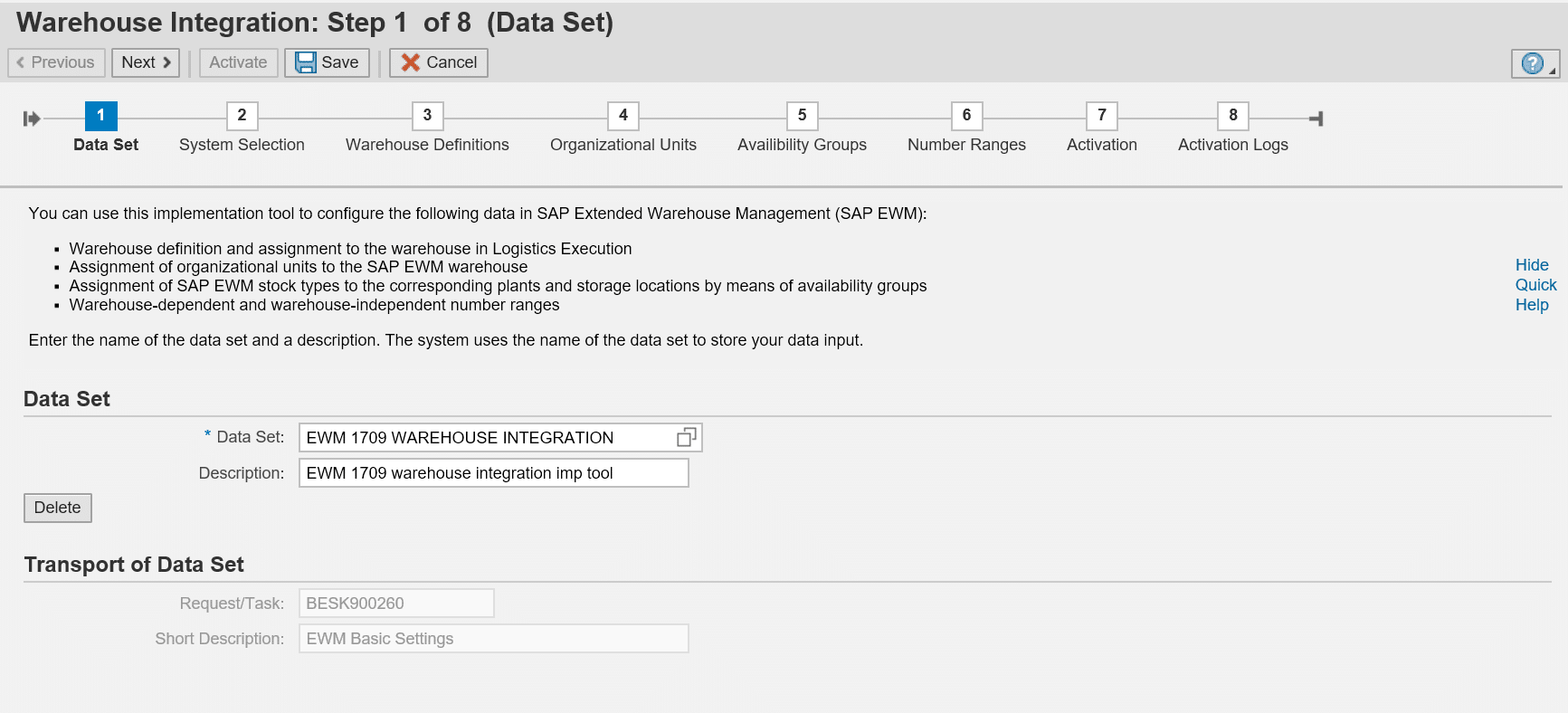Edit the Description text field

[493, 473]
